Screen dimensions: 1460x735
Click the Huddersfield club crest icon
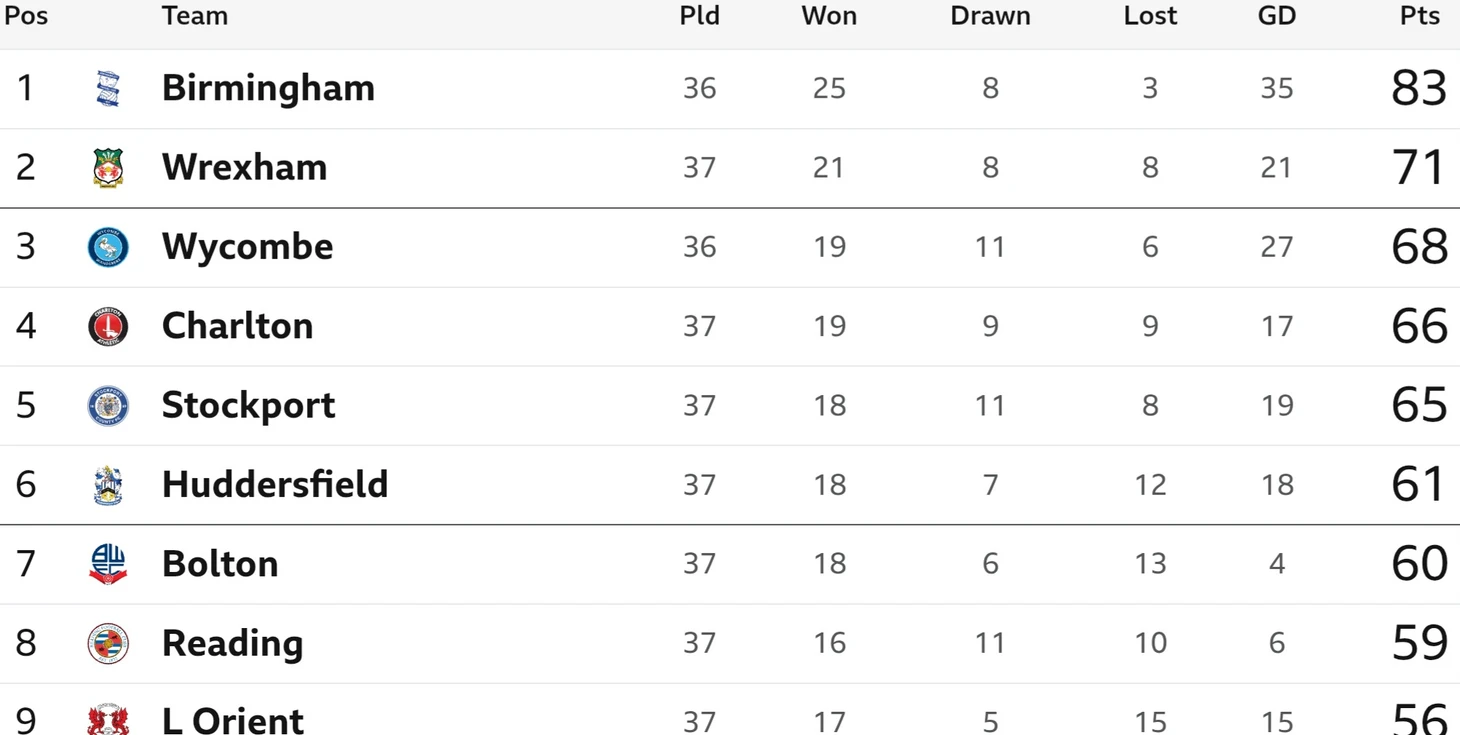108,484
